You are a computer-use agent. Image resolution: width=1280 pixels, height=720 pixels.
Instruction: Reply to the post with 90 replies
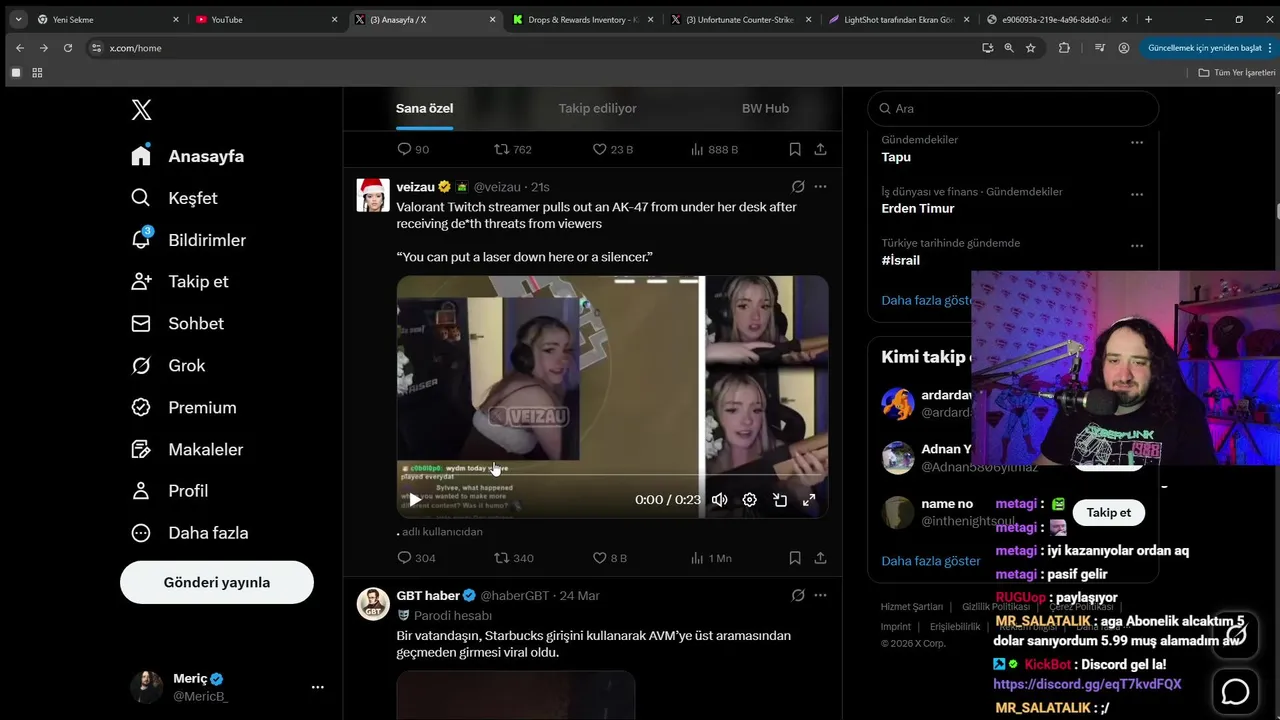(x=413, y=149)
